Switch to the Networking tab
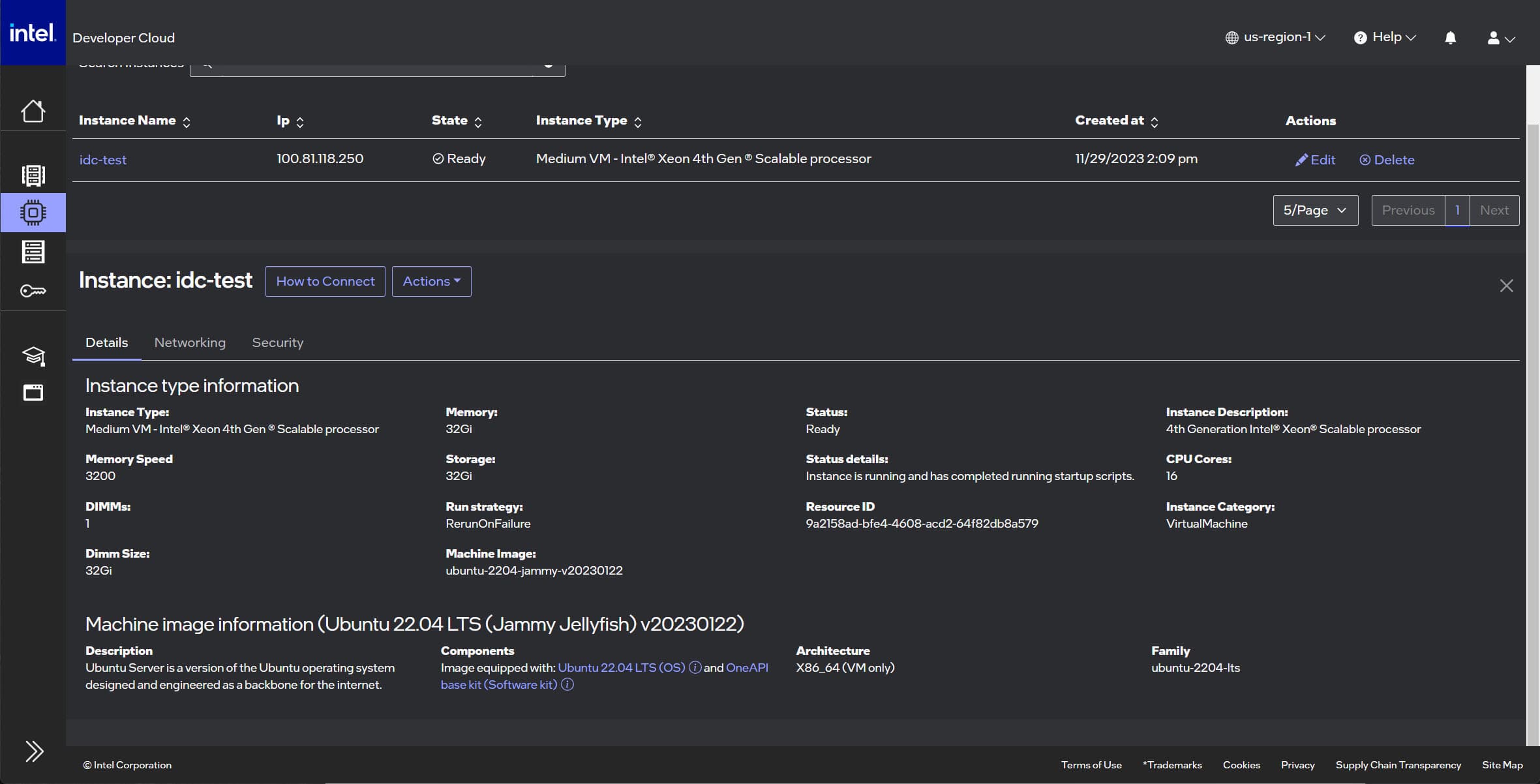 coord(190,342)
